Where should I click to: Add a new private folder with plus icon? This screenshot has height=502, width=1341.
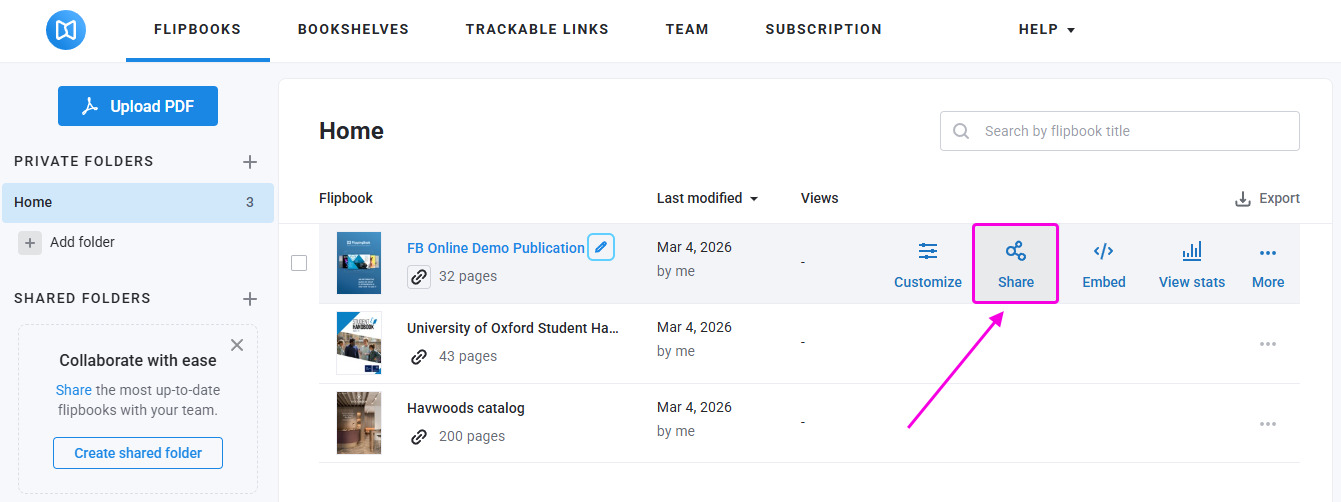coord(250,162)
